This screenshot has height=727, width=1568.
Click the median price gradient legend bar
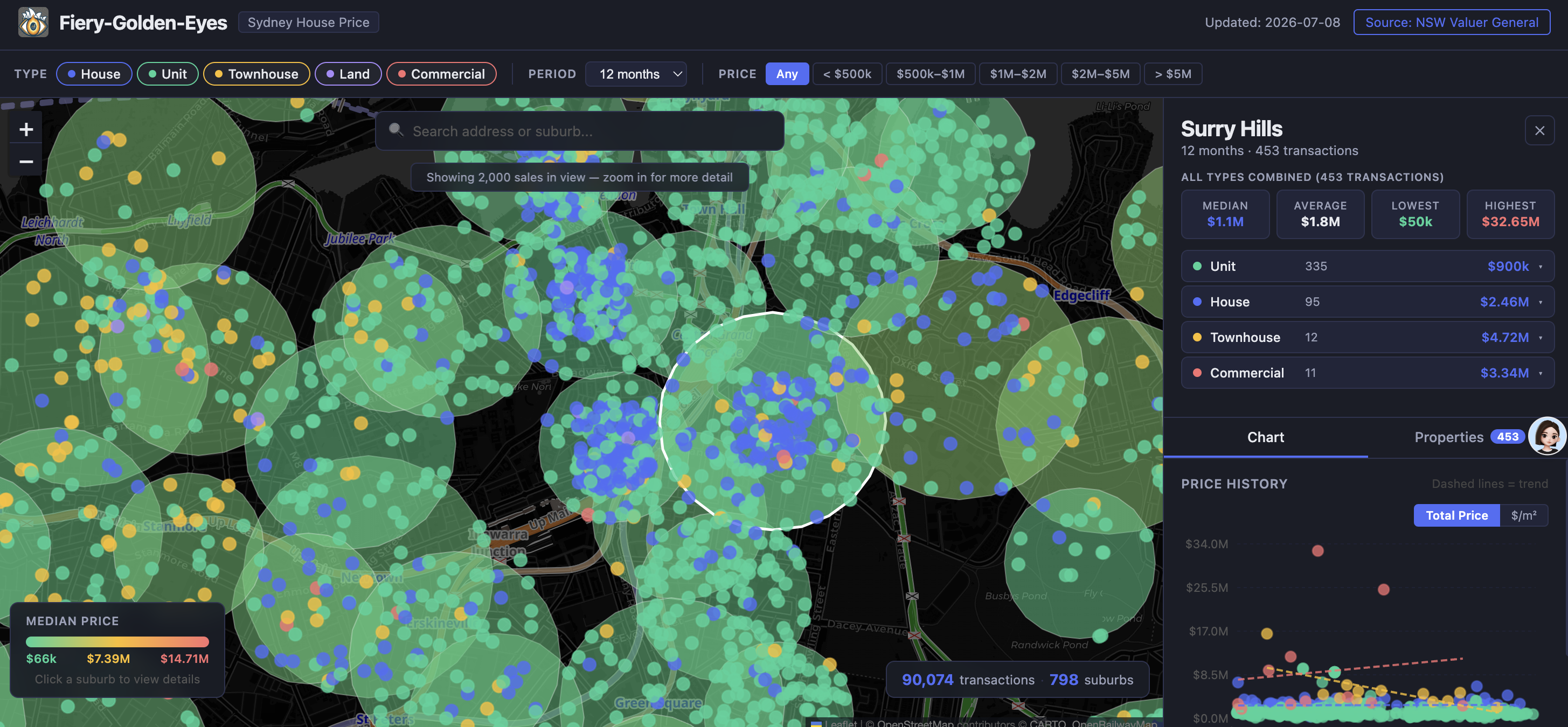[117, 641]
